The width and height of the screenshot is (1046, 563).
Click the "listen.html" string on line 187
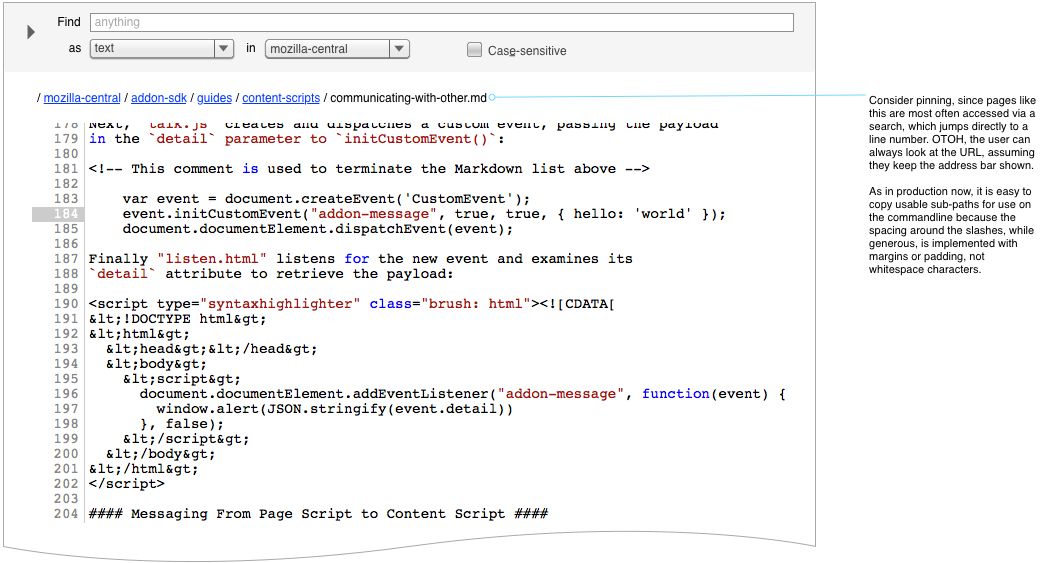212,259
